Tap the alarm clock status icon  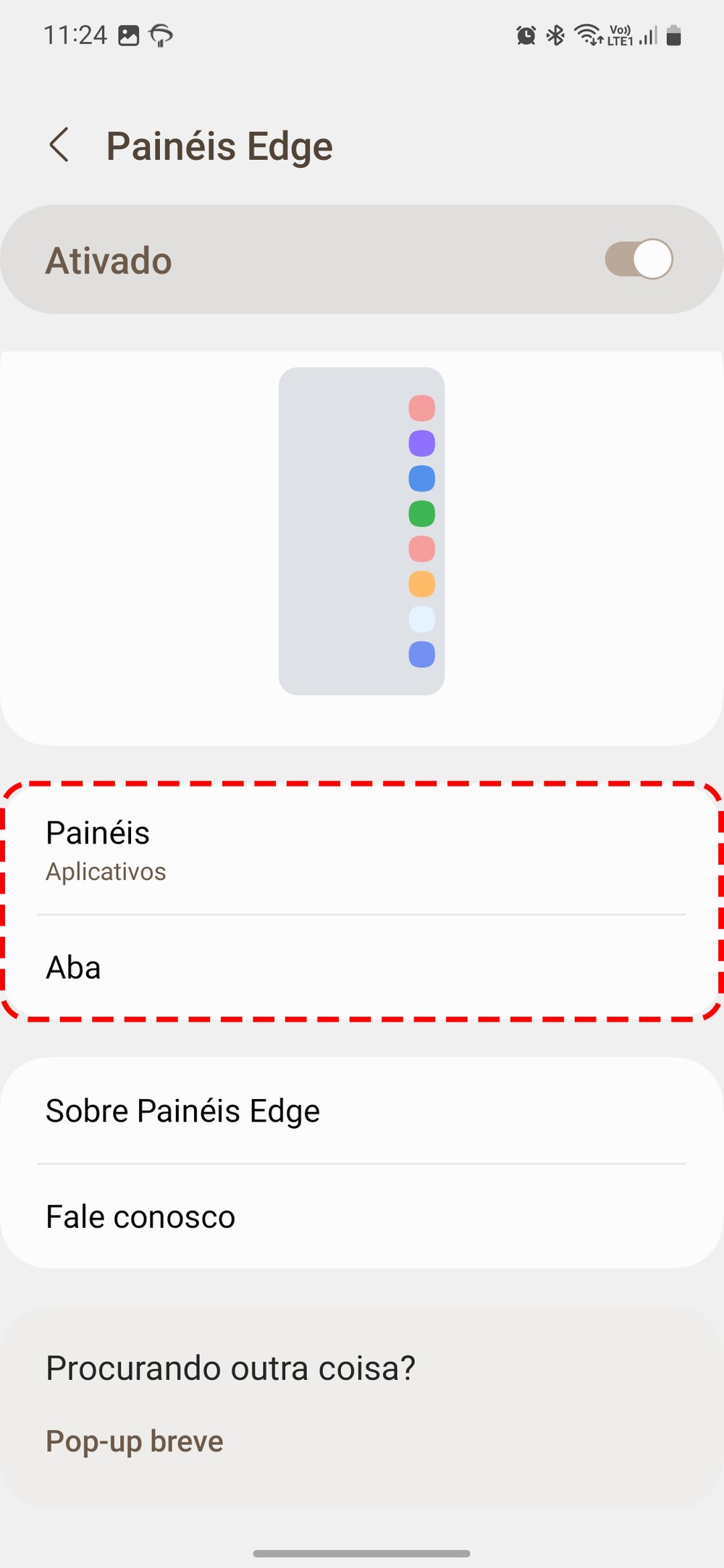coord(526,35)
